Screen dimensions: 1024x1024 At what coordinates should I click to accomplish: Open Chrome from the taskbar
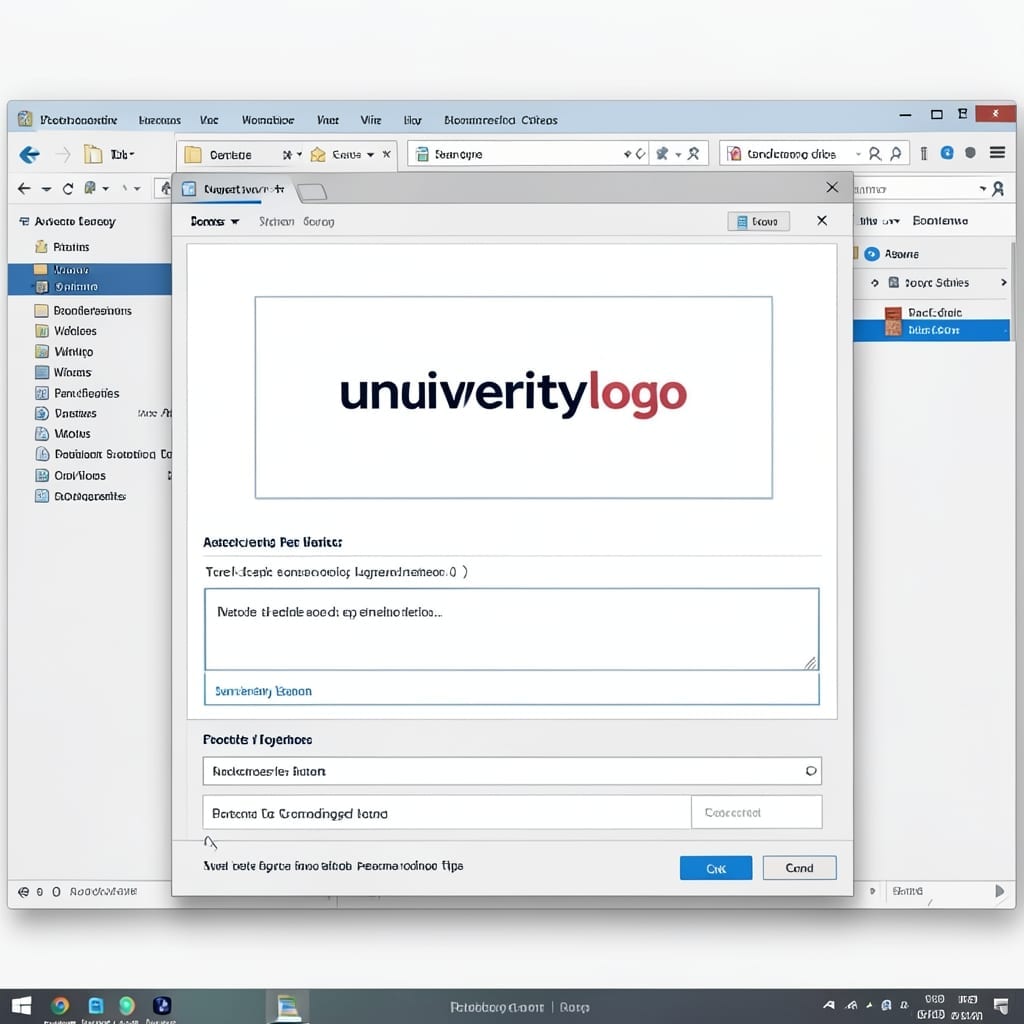pos(60,1006)
